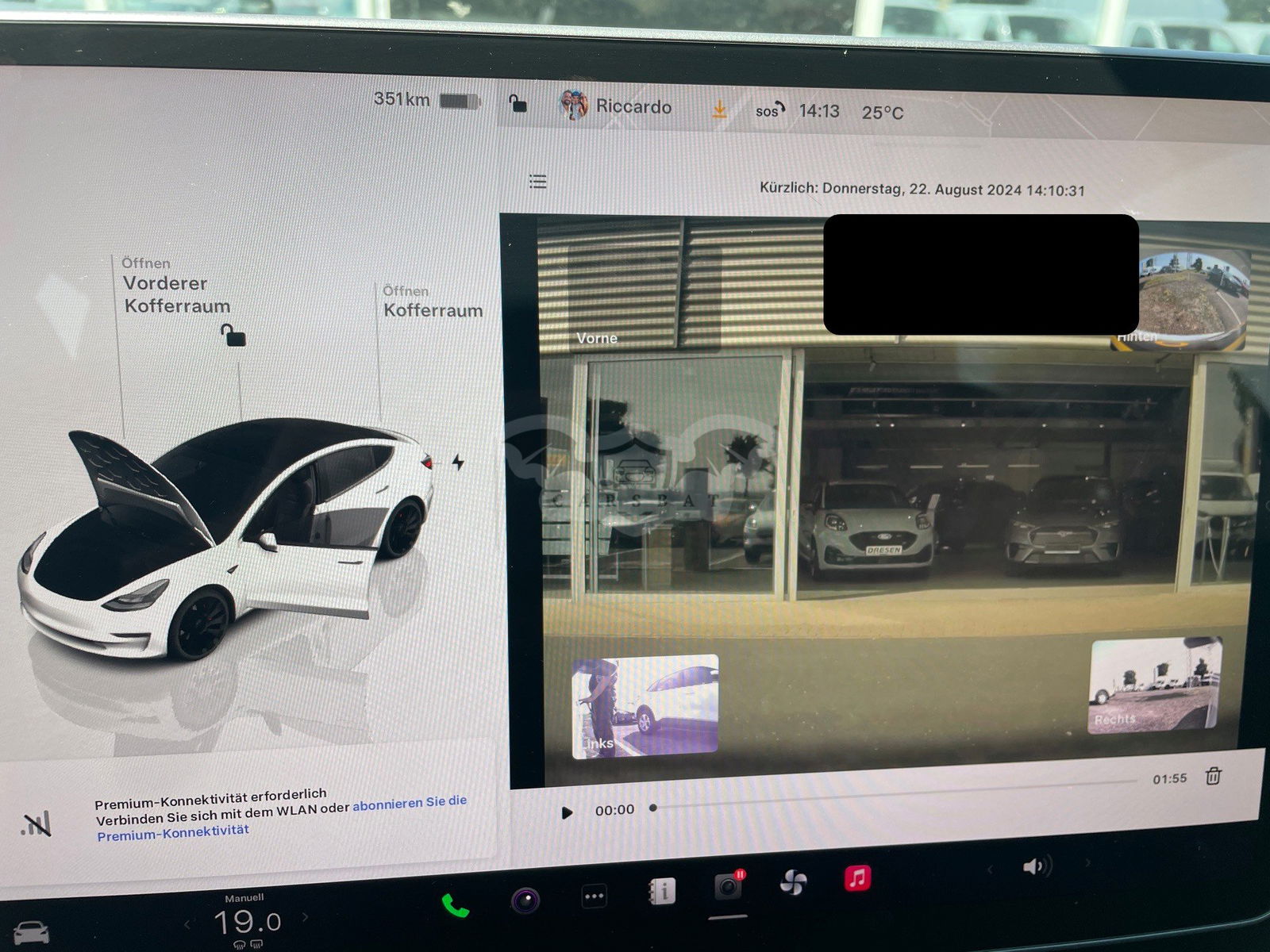
Task: Open the dashcam clip list menu
Action: click(x=537, y=182)
